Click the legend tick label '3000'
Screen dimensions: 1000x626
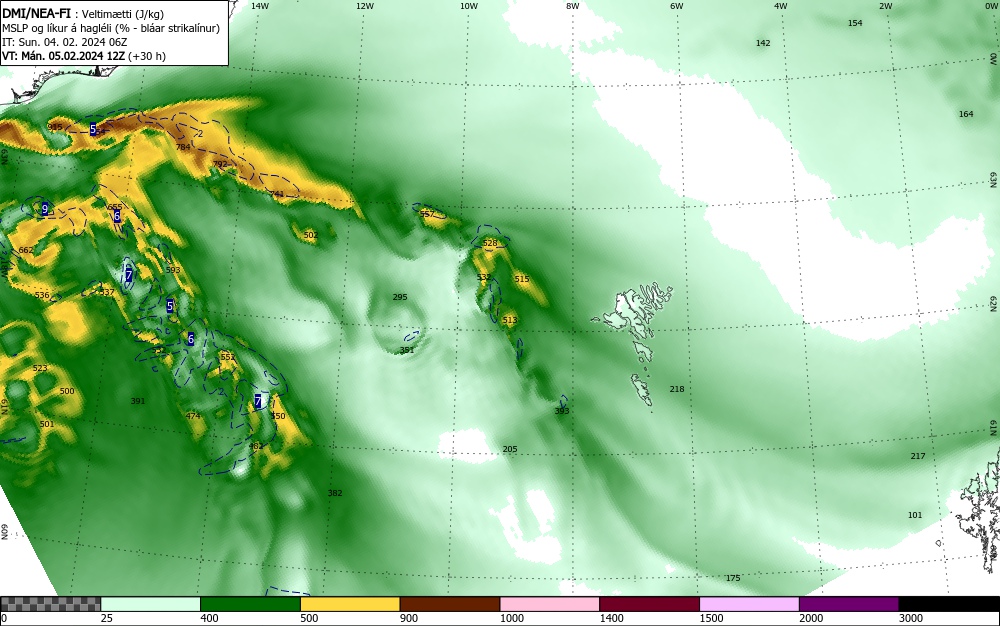tap(911, 618)
